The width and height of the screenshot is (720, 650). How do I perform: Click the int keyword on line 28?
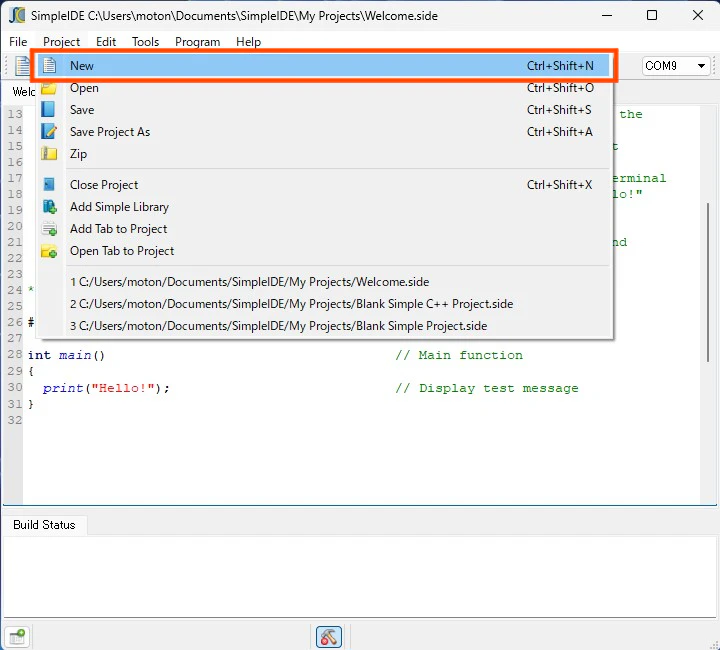(x=39, y=355)
